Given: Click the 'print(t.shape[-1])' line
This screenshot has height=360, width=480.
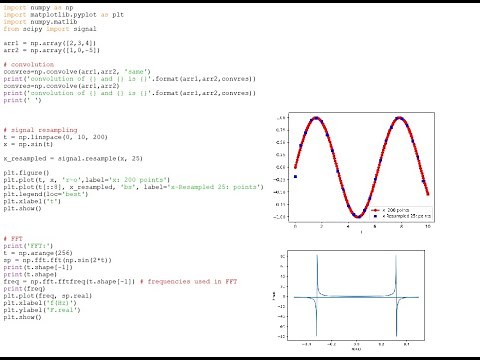Looking at the screenshot, I should click(38, 267).
